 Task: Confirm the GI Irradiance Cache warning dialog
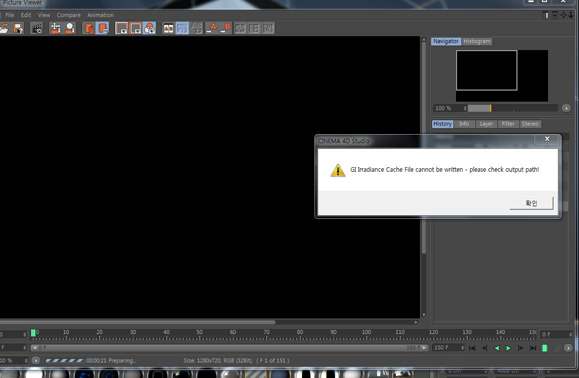(531, 203)
